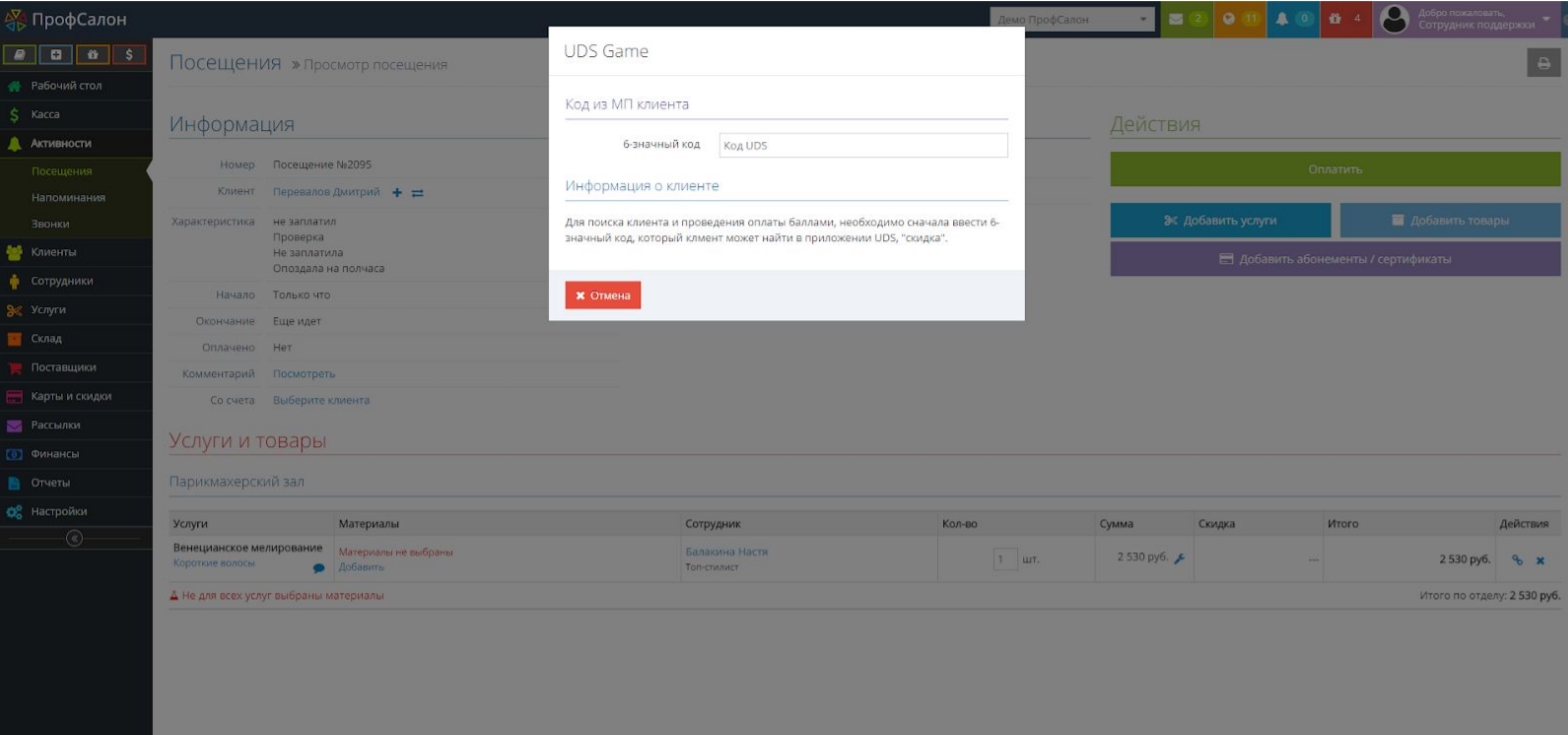1568x735 pixels.
Task: Click Добавить абонементы / сертификаты button
Action: [x=1335, y=259]
